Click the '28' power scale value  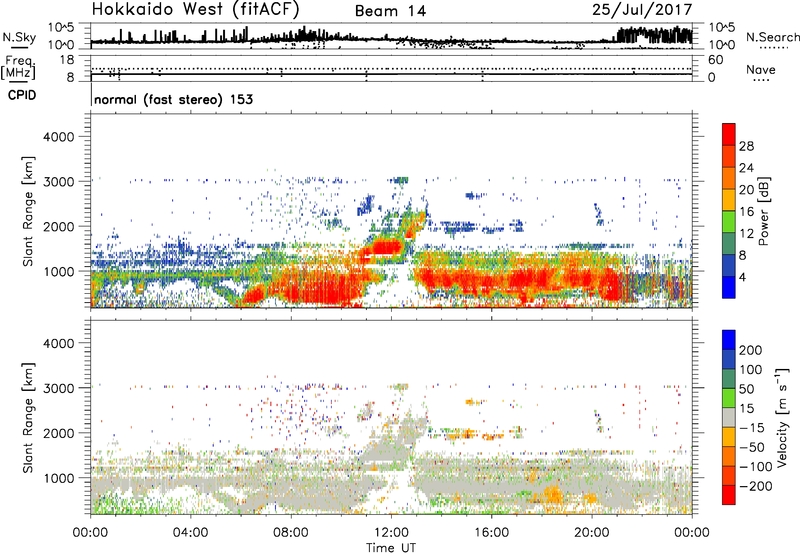point(746,146)
